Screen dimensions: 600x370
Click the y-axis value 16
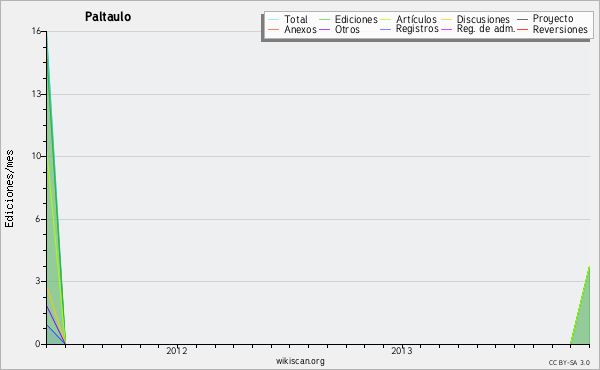[x=36, y=31]
